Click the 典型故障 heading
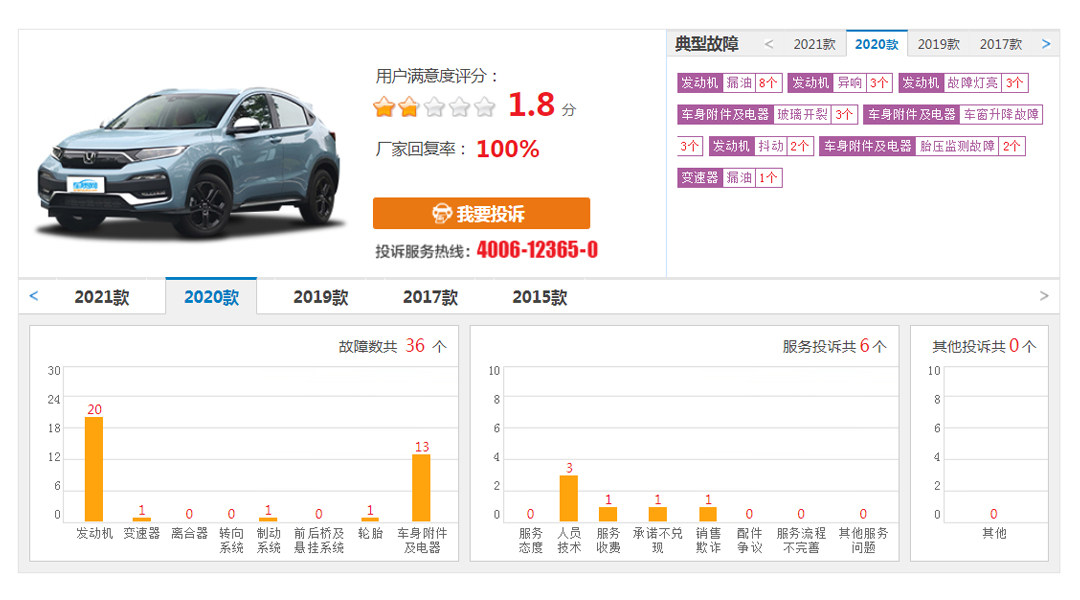This screenshot has height=600, width=1080. (x=707, y=44)
